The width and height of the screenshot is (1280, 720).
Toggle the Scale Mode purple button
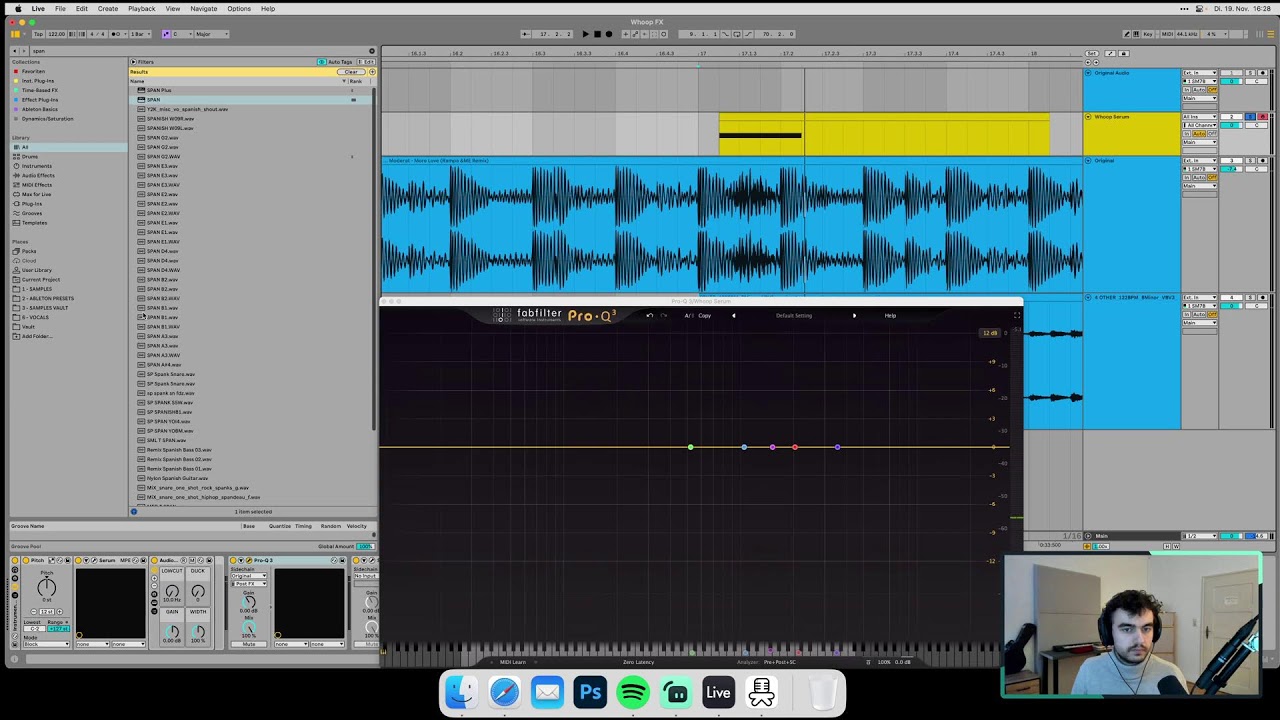(x=166, y=34)
